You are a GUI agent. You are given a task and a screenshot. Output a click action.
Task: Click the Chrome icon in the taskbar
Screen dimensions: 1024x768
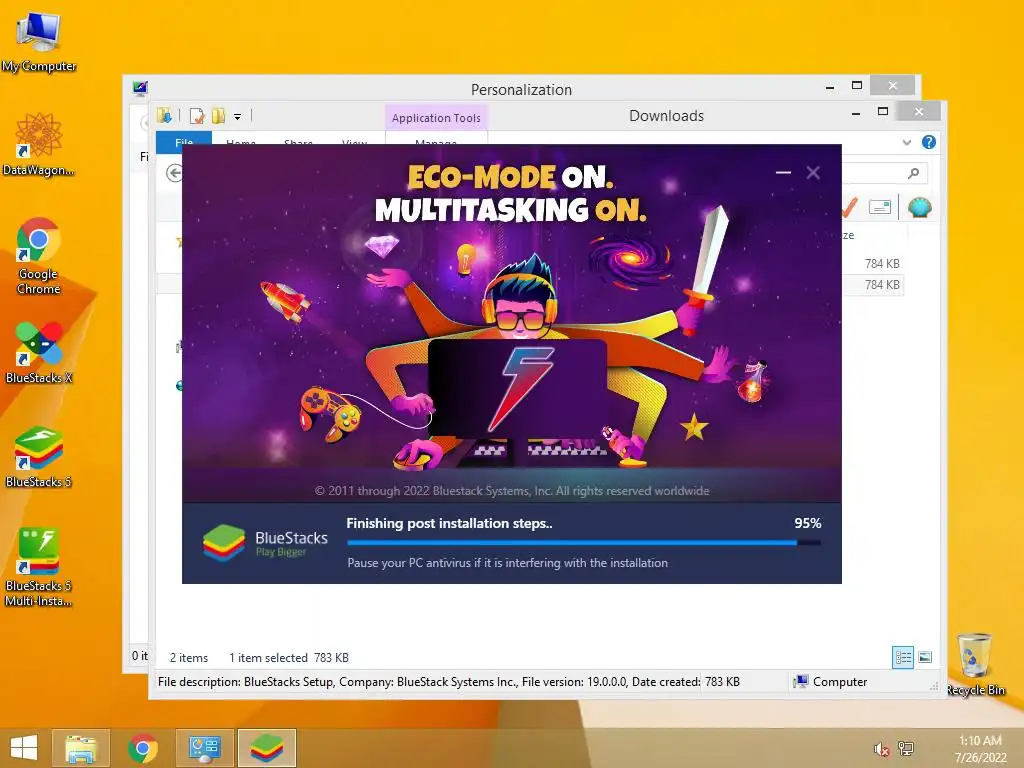(142, 748)
